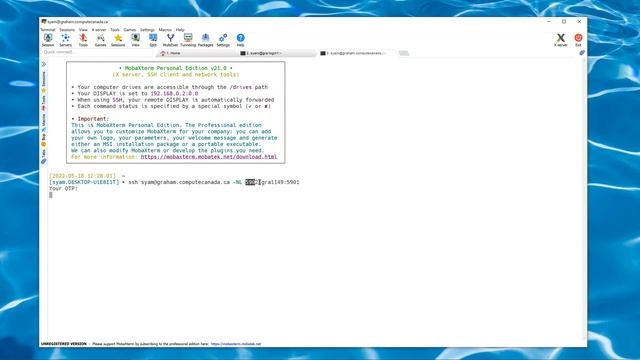This screenshot has width=640, height=360.
Task: Click the mobaxterm.mobatek.net link in status bar
Action: pos(236,344)
